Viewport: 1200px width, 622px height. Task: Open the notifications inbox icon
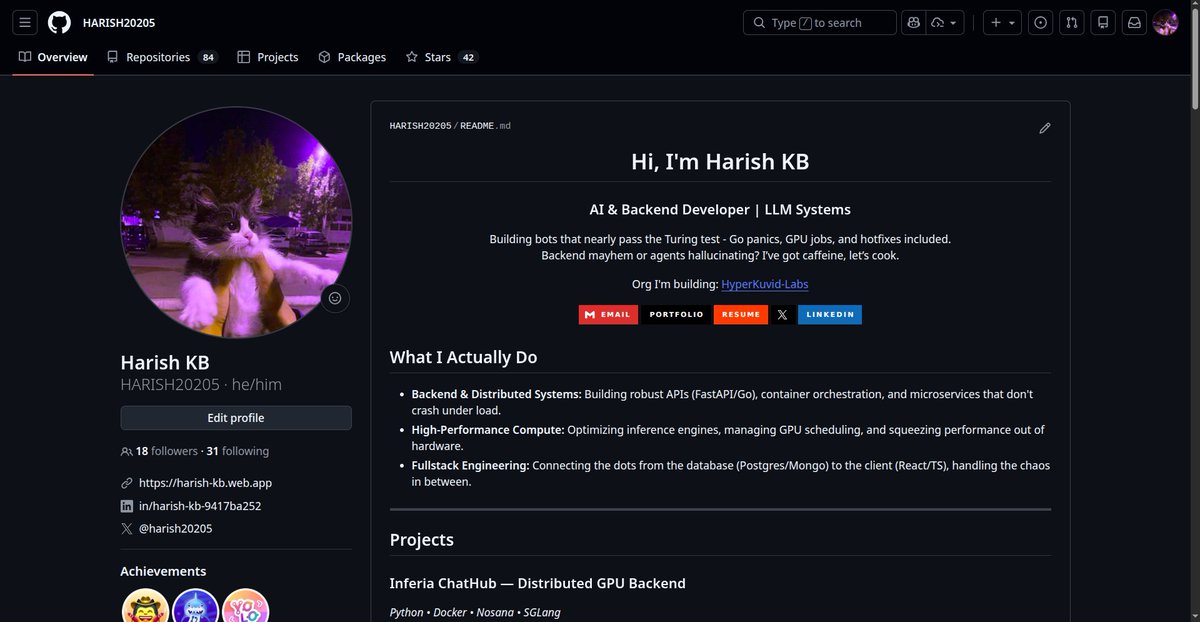click(x=1134, y=22)
